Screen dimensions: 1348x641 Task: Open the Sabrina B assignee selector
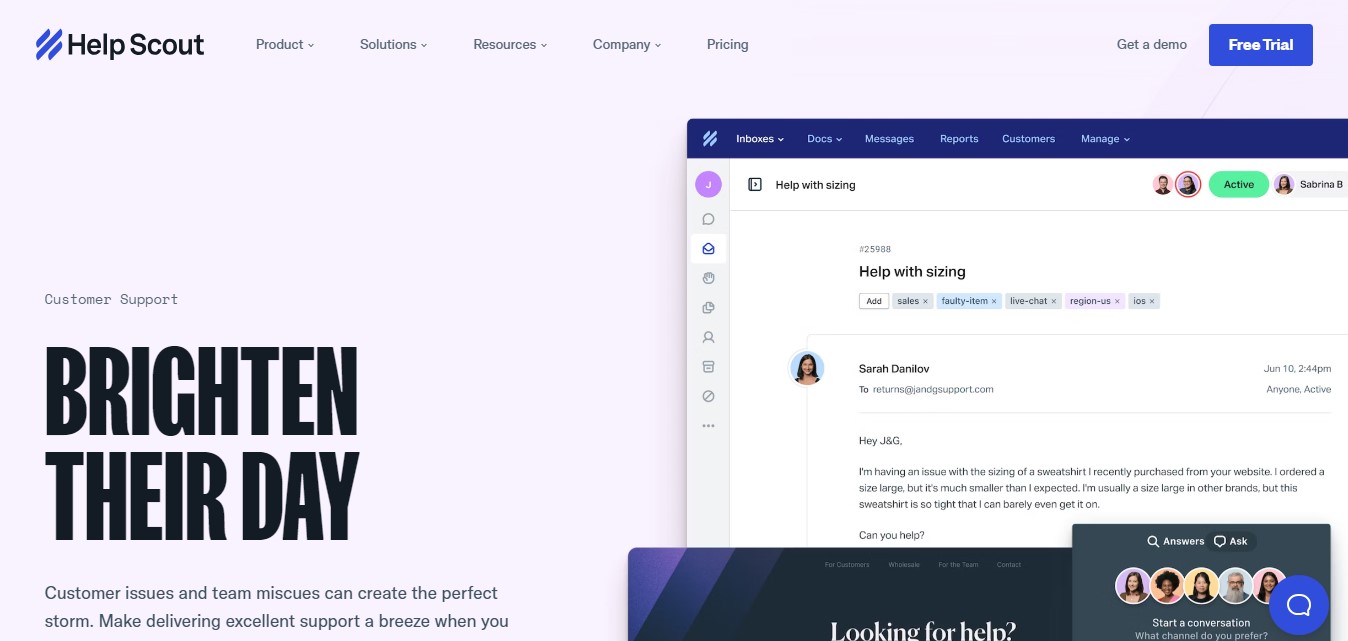(x=1310, y=185)
